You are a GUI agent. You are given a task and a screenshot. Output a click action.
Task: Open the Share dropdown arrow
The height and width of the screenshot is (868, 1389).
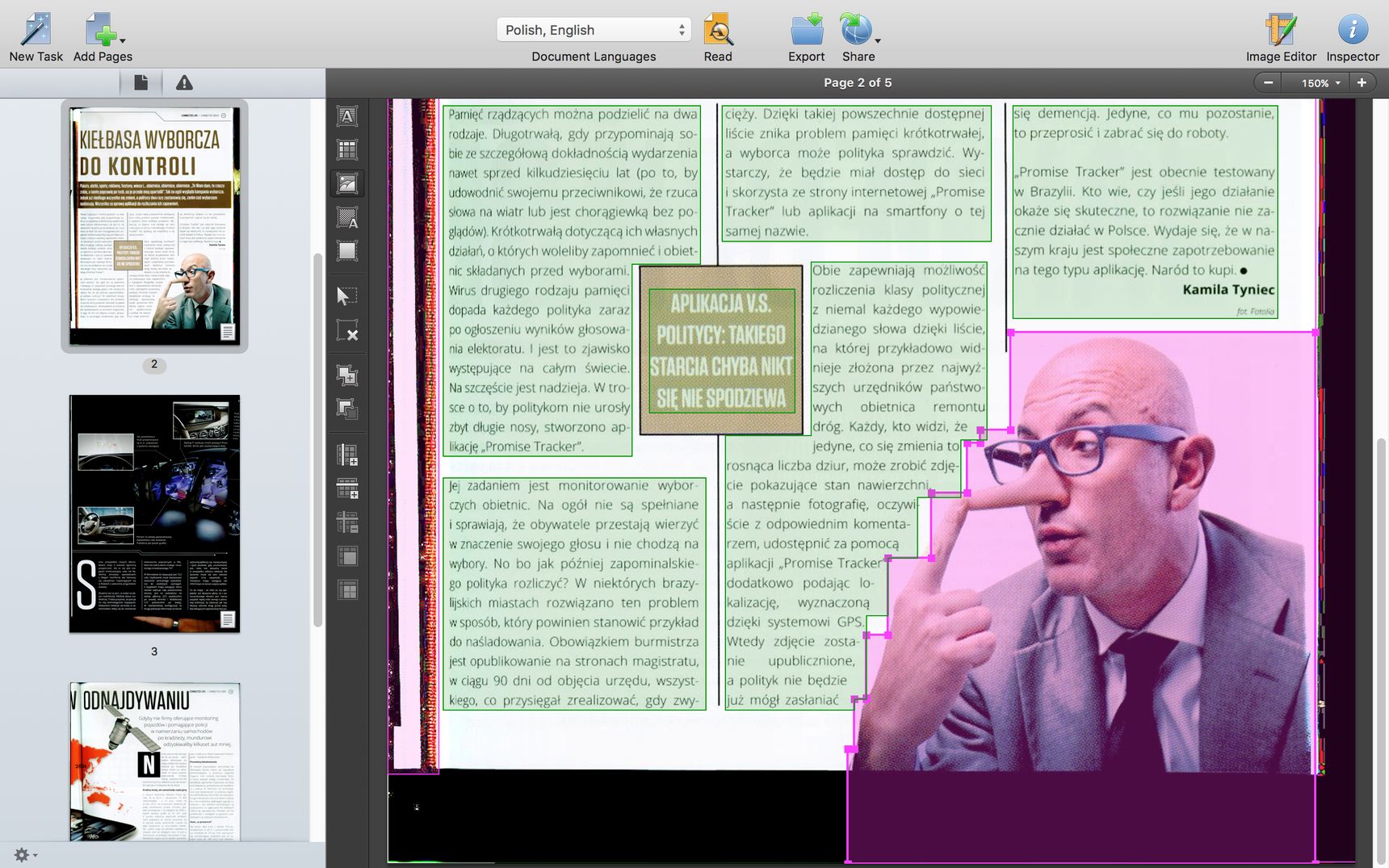(x=878, y=40)
